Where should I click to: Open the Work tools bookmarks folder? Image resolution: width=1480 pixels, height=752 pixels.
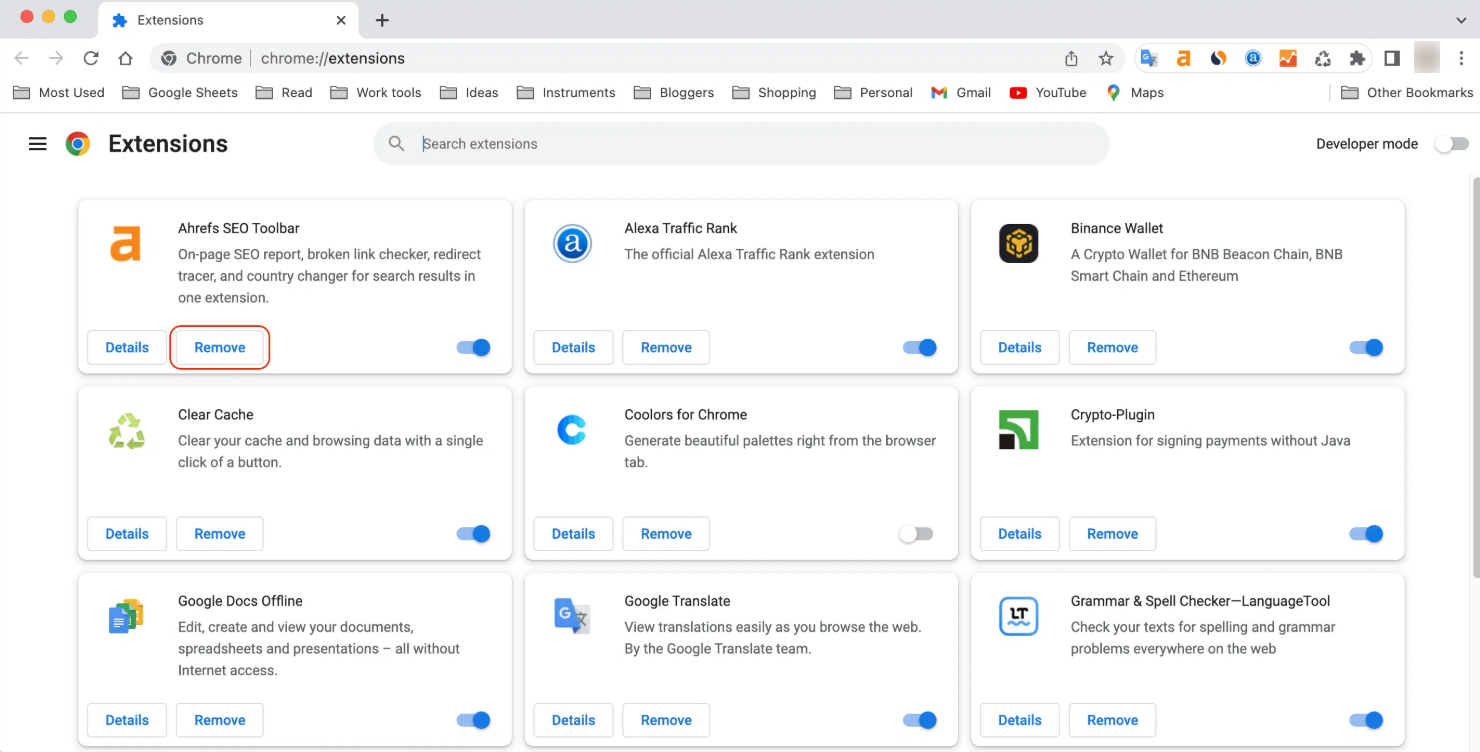coord(376,93)
